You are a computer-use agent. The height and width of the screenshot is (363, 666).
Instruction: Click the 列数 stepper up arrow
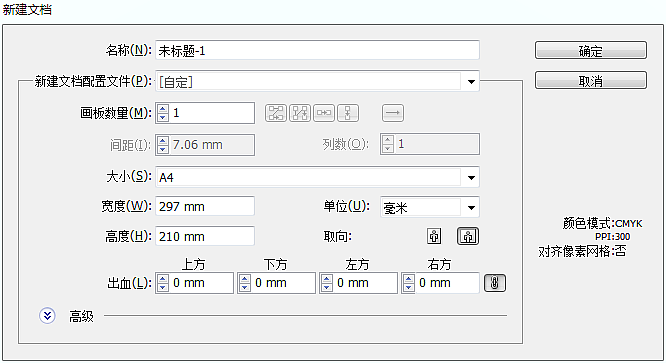click(387, 140)
